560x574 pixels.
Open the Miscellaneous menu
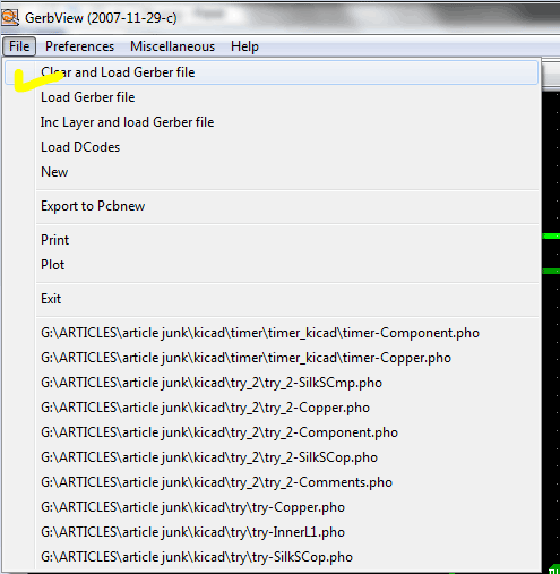tap(172, 46)
